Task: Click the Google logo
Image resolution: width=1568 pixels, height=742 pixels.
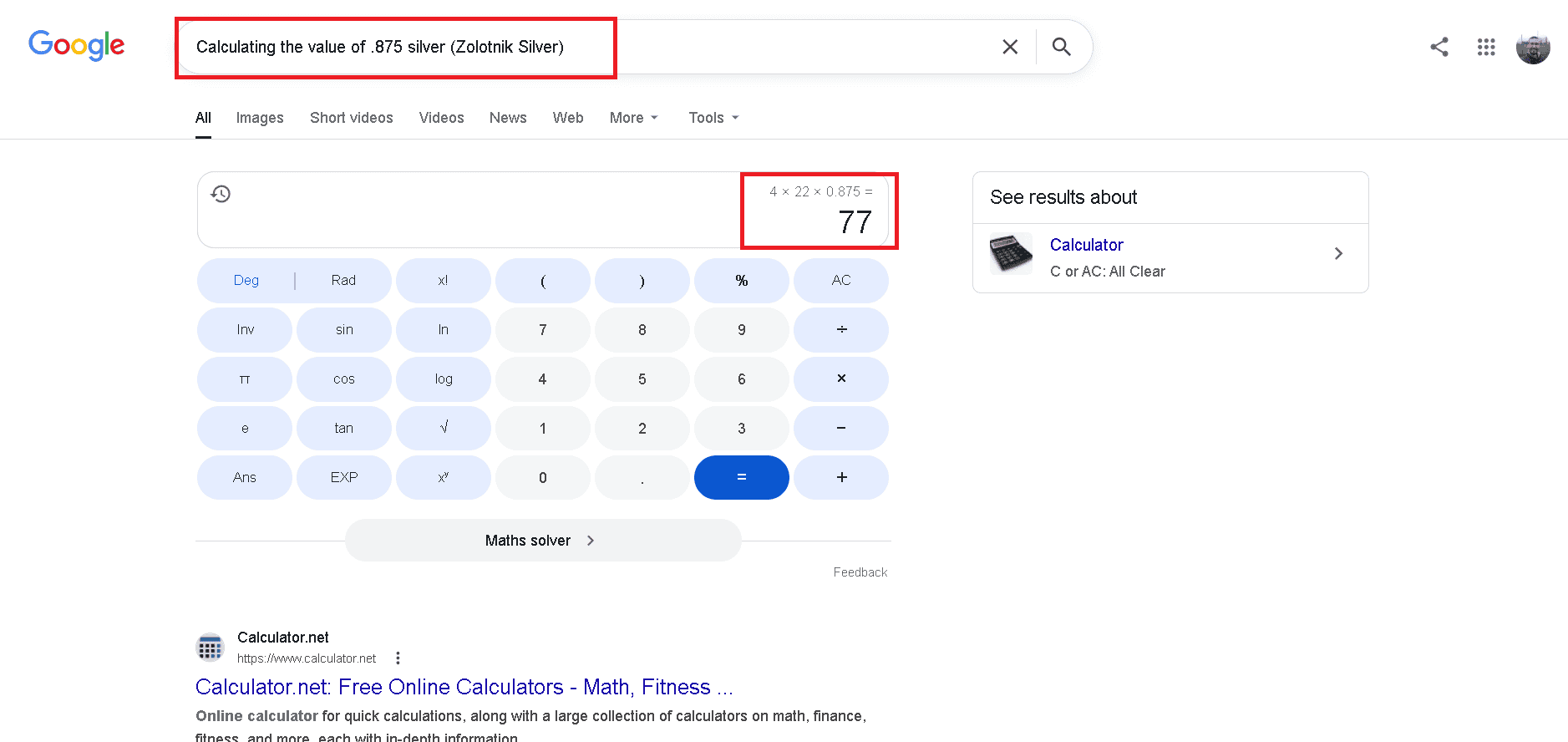Action: (77, 45)
